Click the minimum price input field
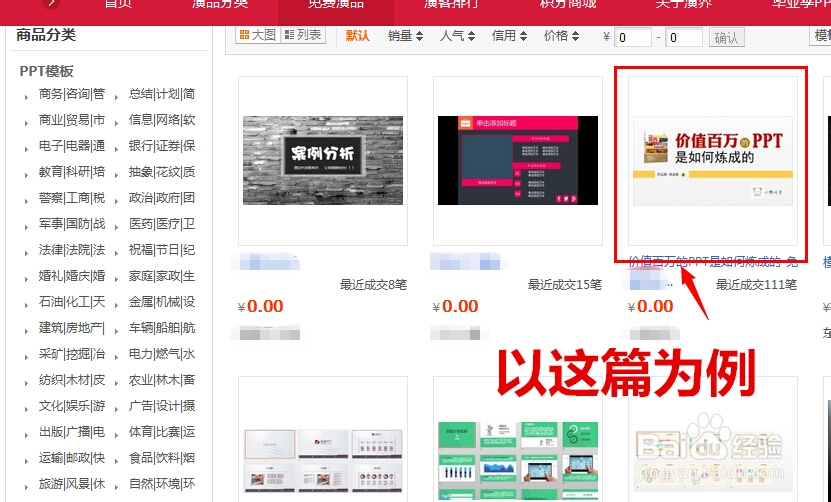 pos(633,38)
